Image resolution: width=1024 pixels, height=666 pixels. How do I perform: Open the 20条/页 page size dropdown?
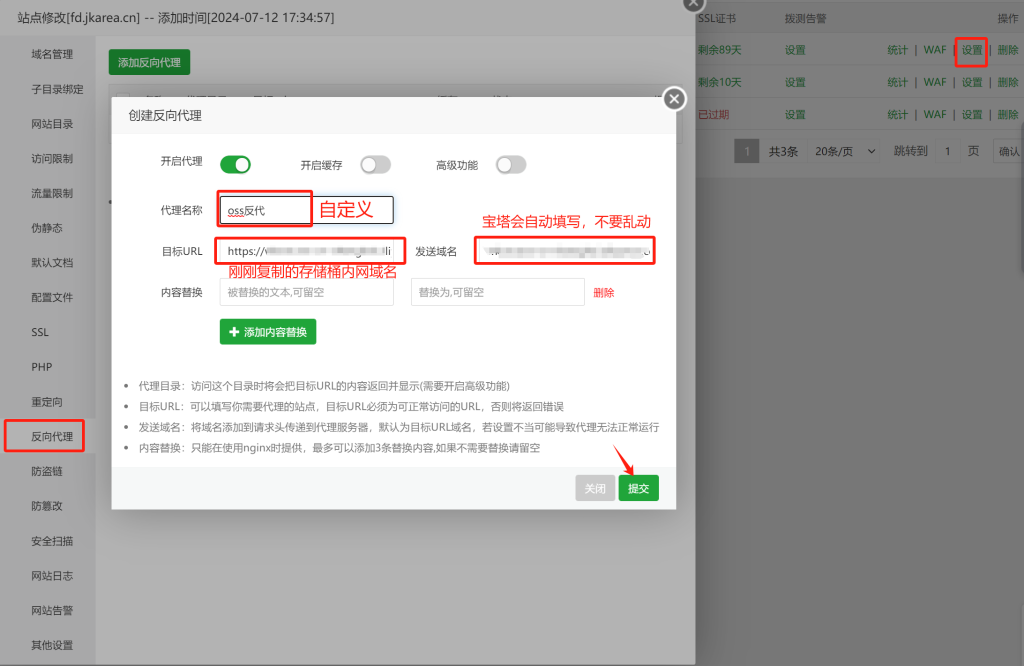click(x=845, y=151)
